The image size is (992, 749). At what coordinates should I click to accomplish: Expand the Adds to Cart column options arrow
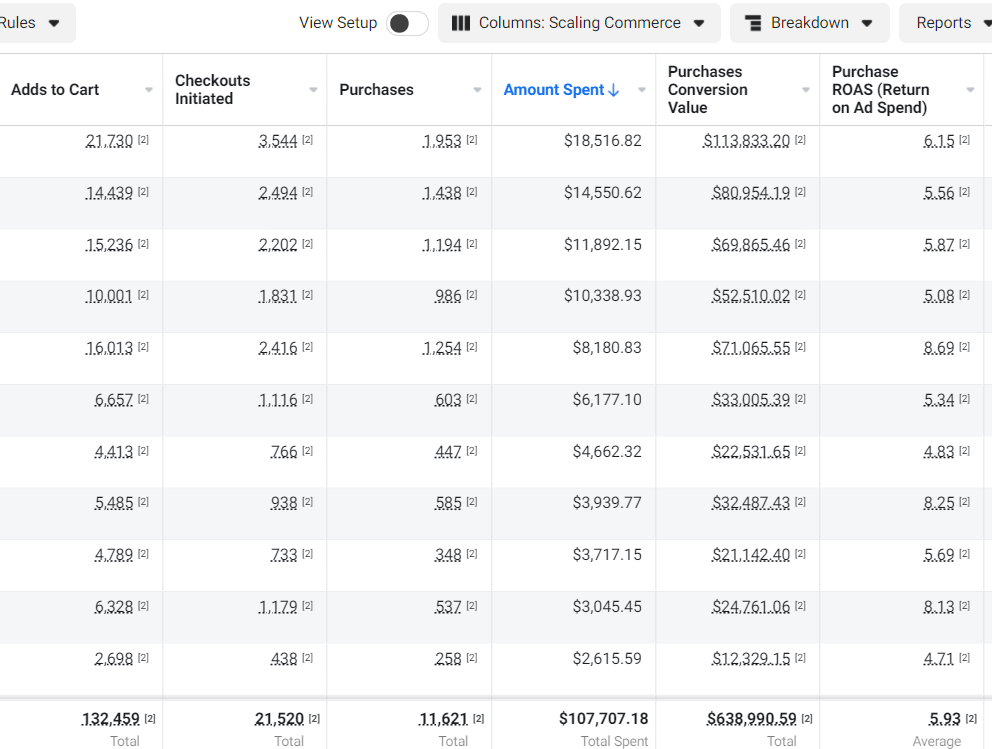point(149,90)
